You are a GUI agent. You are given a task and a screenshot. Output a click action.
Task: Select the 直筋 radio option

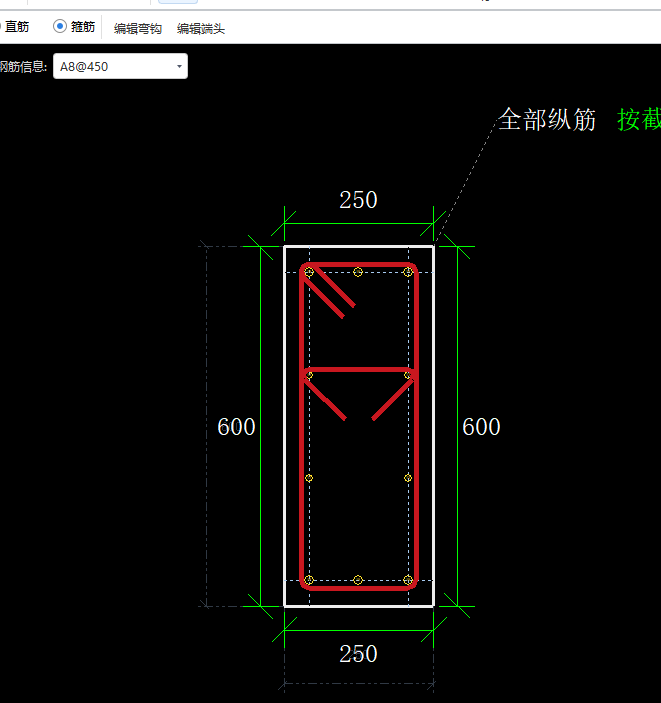tap(17, 27)
